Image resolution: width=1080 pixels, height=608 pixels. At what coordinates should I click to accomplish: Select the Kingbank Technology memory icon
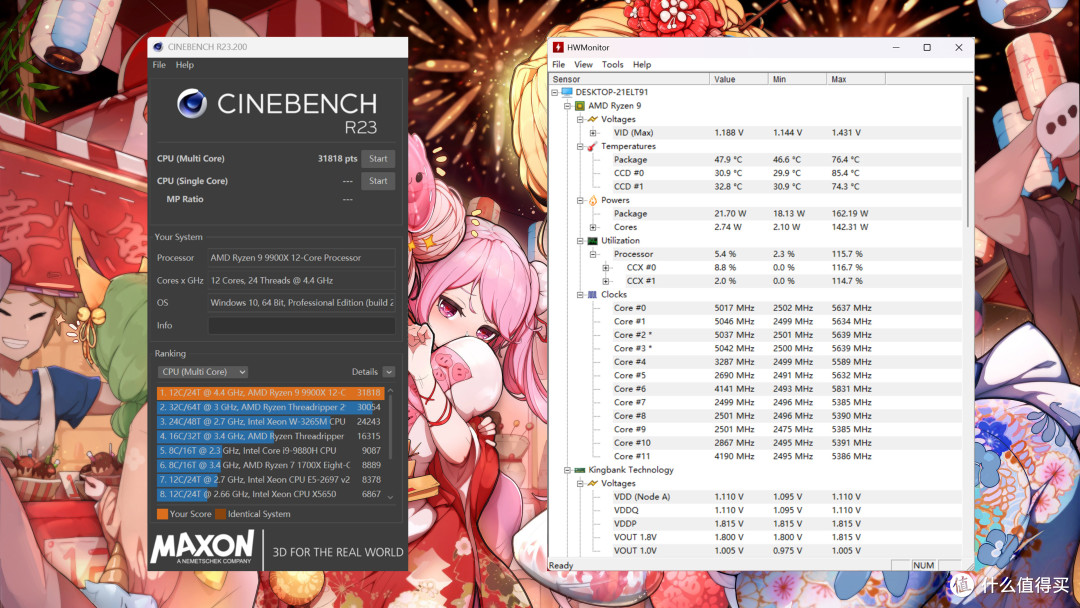[x=580, y=470]
